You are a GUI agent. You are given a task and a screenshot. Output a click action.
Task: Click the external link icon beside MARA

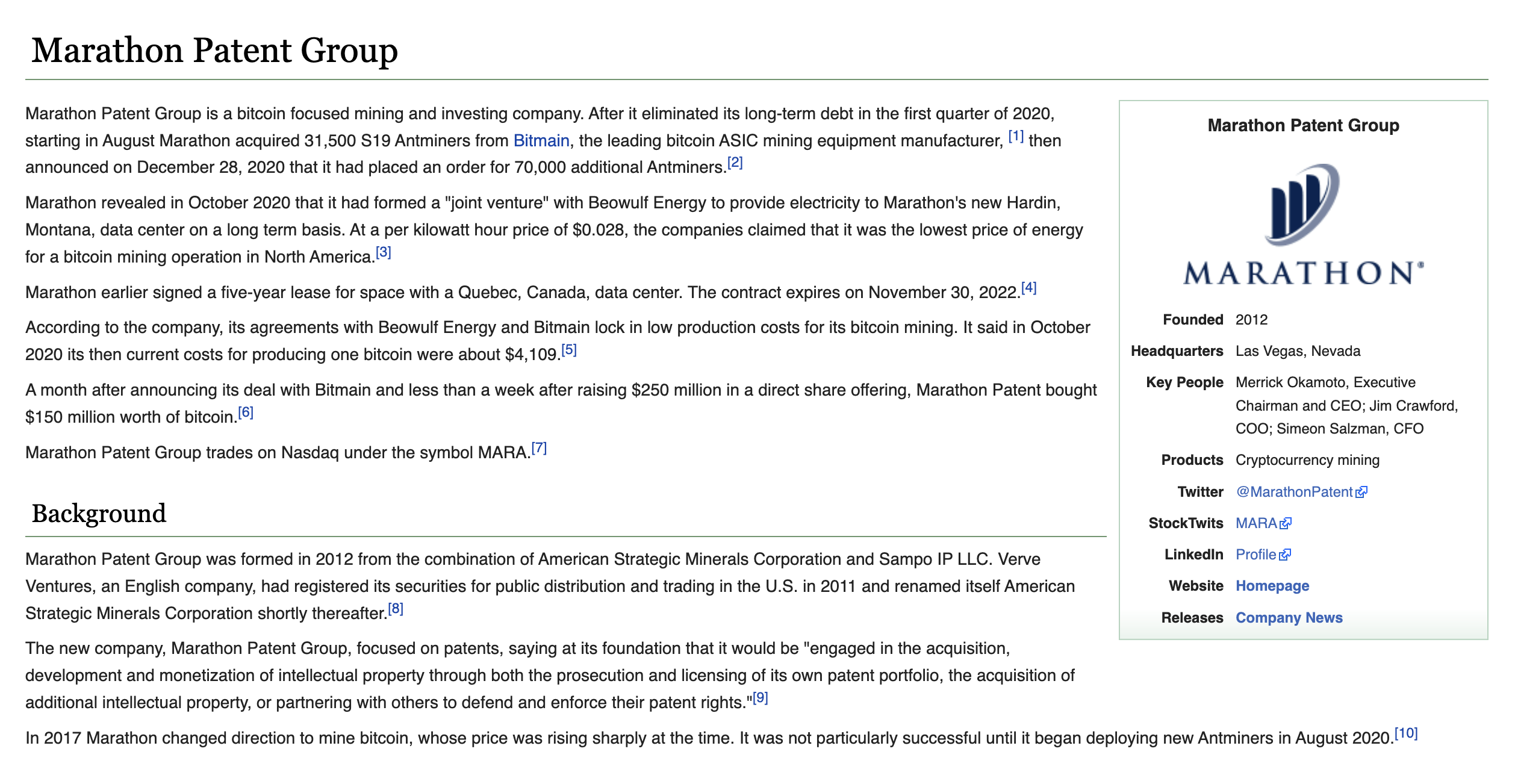coord(1286,524)
